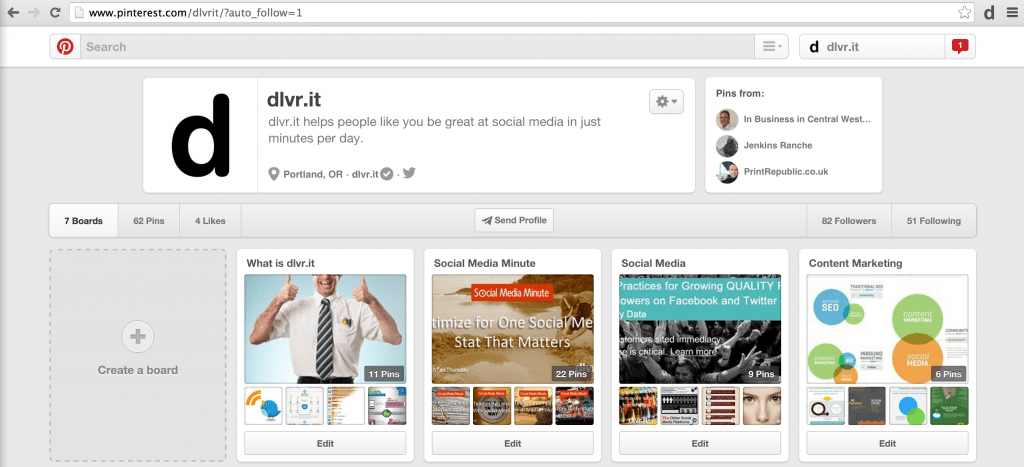Viewport: 1024px width, 467px height.
Task: Click the Social Media crowd cover image
Action: point(700,329)
